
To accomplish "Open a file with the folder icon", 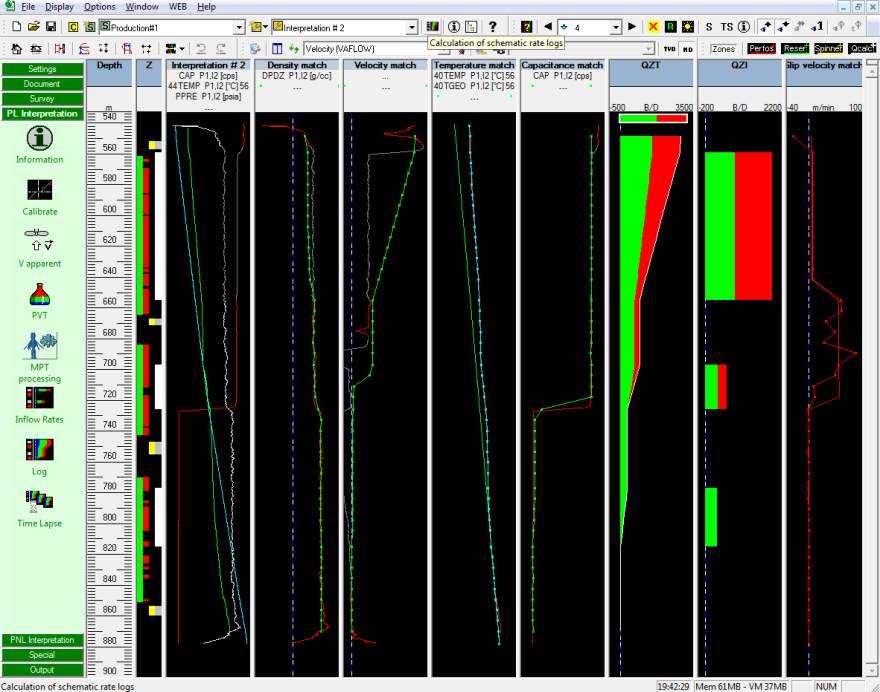I will tap(33, 26).
